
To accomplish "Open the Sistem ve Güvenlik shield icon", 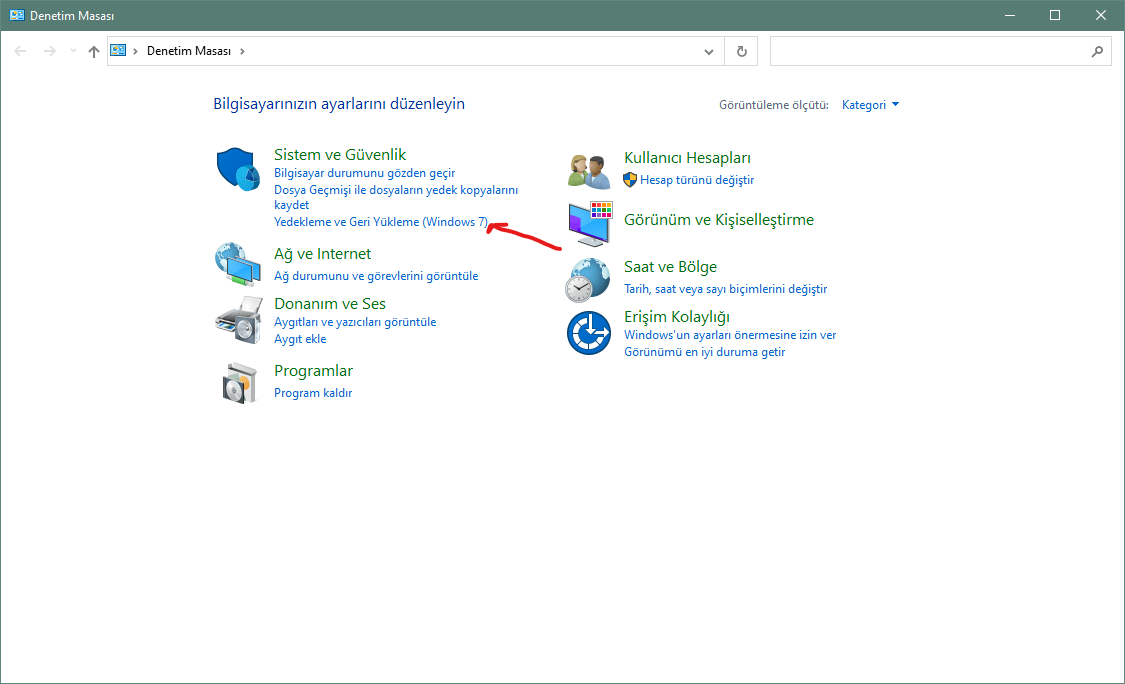I will pyautogui.click(x=238, y=169).
